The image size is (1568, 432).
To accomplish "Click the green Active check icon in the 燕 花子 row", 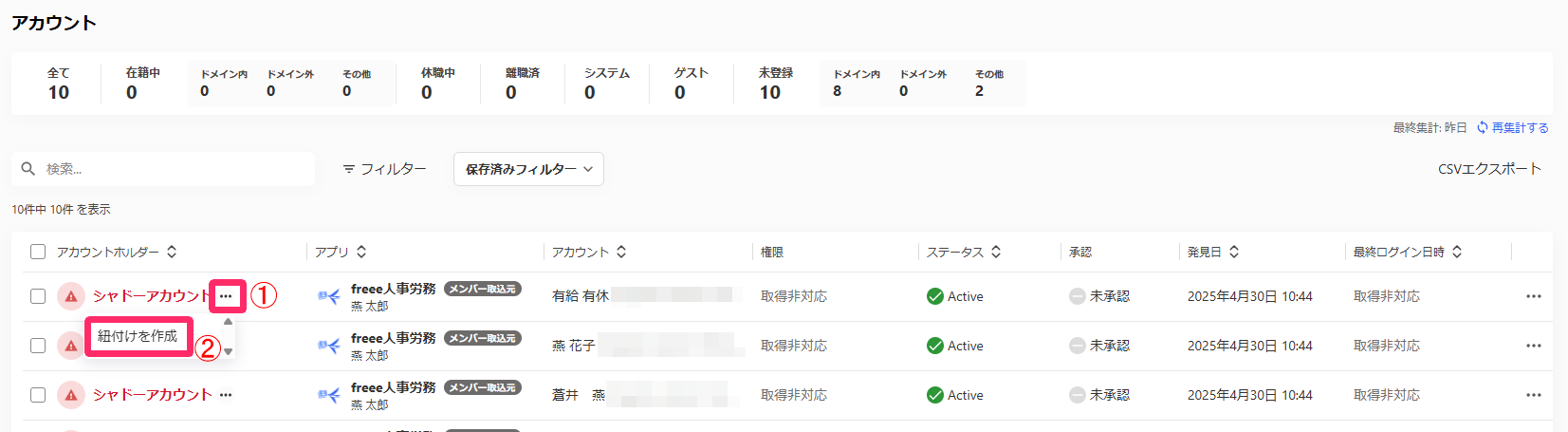I will (935, 346).
